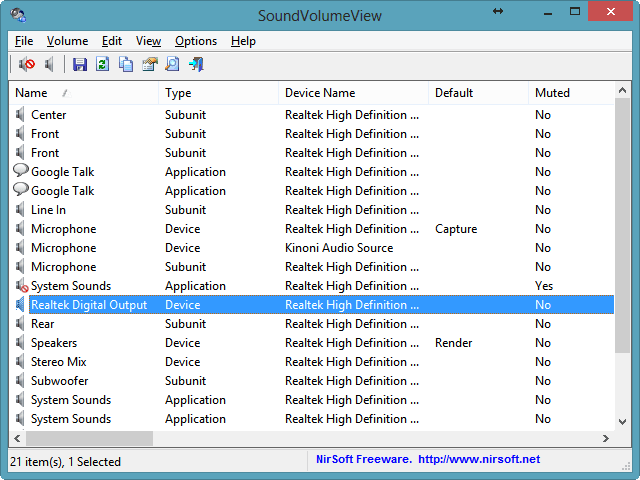The image size is (640, 480).
Task: Click the Save Selected Items floppy icon
Action: [x=80, y=64]
